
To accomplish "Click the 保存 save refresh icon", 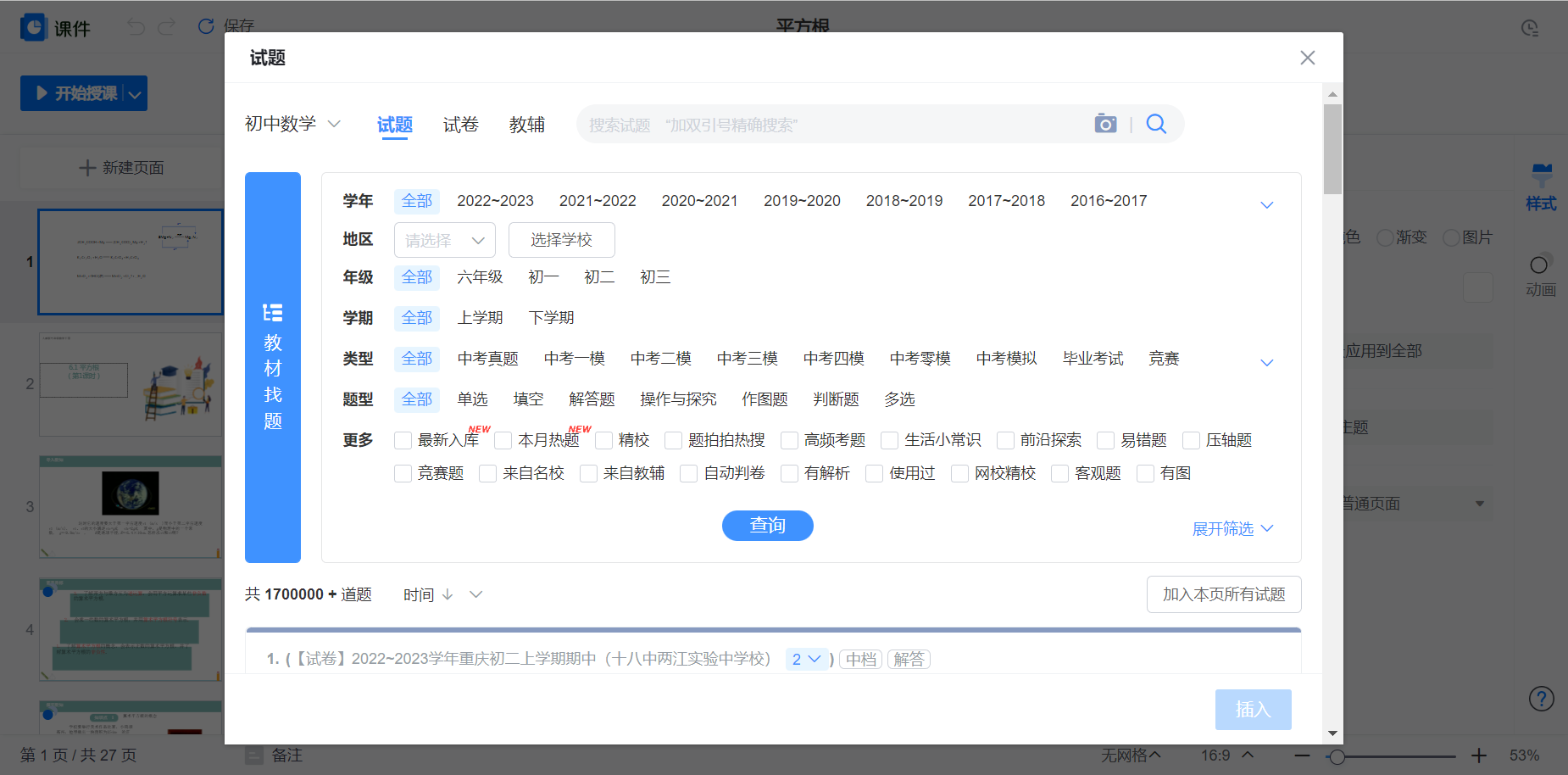I will [x=206, y=26].
